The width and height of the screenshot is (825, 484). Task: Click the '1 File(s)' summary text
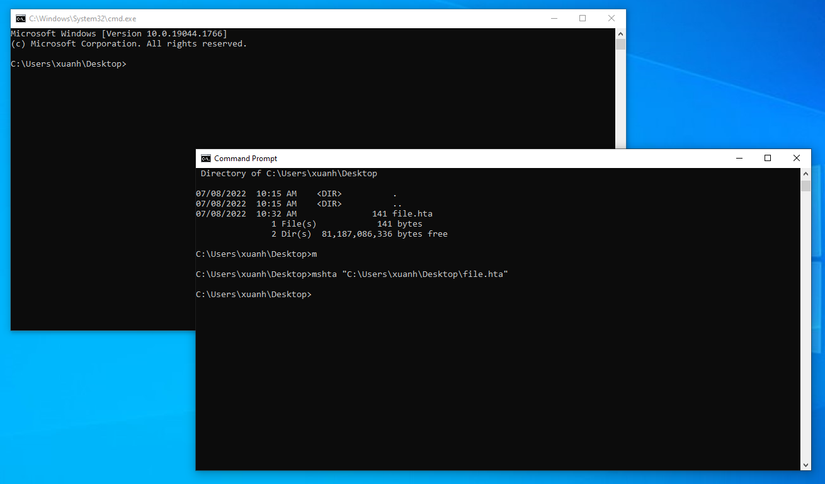pos(294,224)
